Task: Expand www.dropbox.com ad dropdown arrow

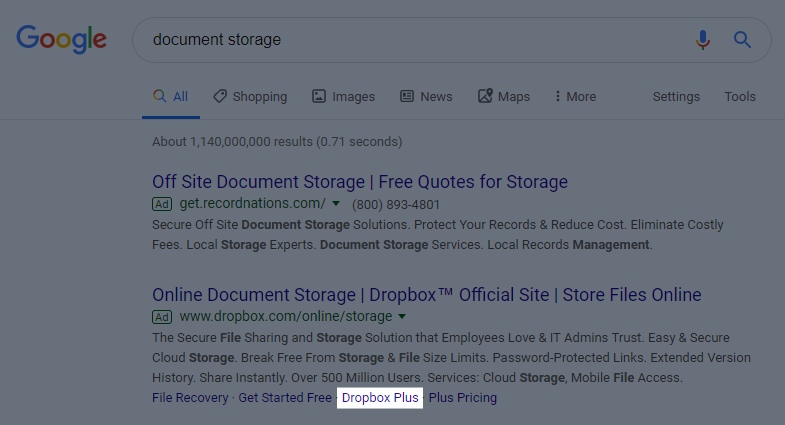Action: [402, 316]
